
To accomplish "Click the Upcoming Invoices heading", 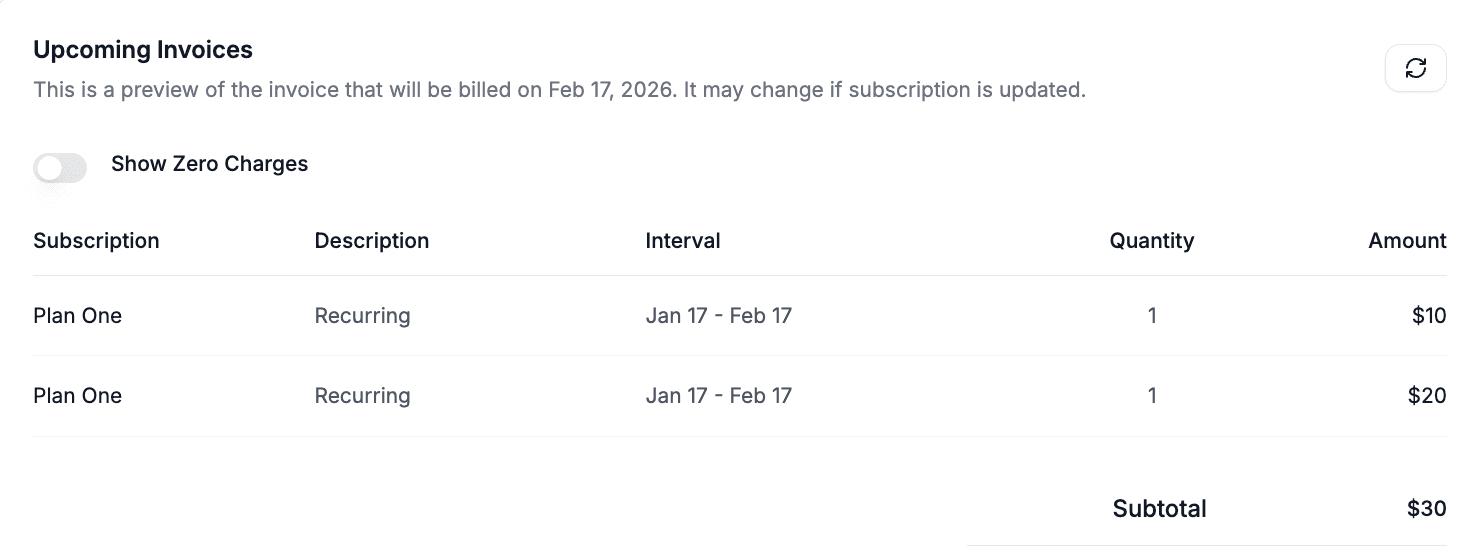I will coord(143,49).
